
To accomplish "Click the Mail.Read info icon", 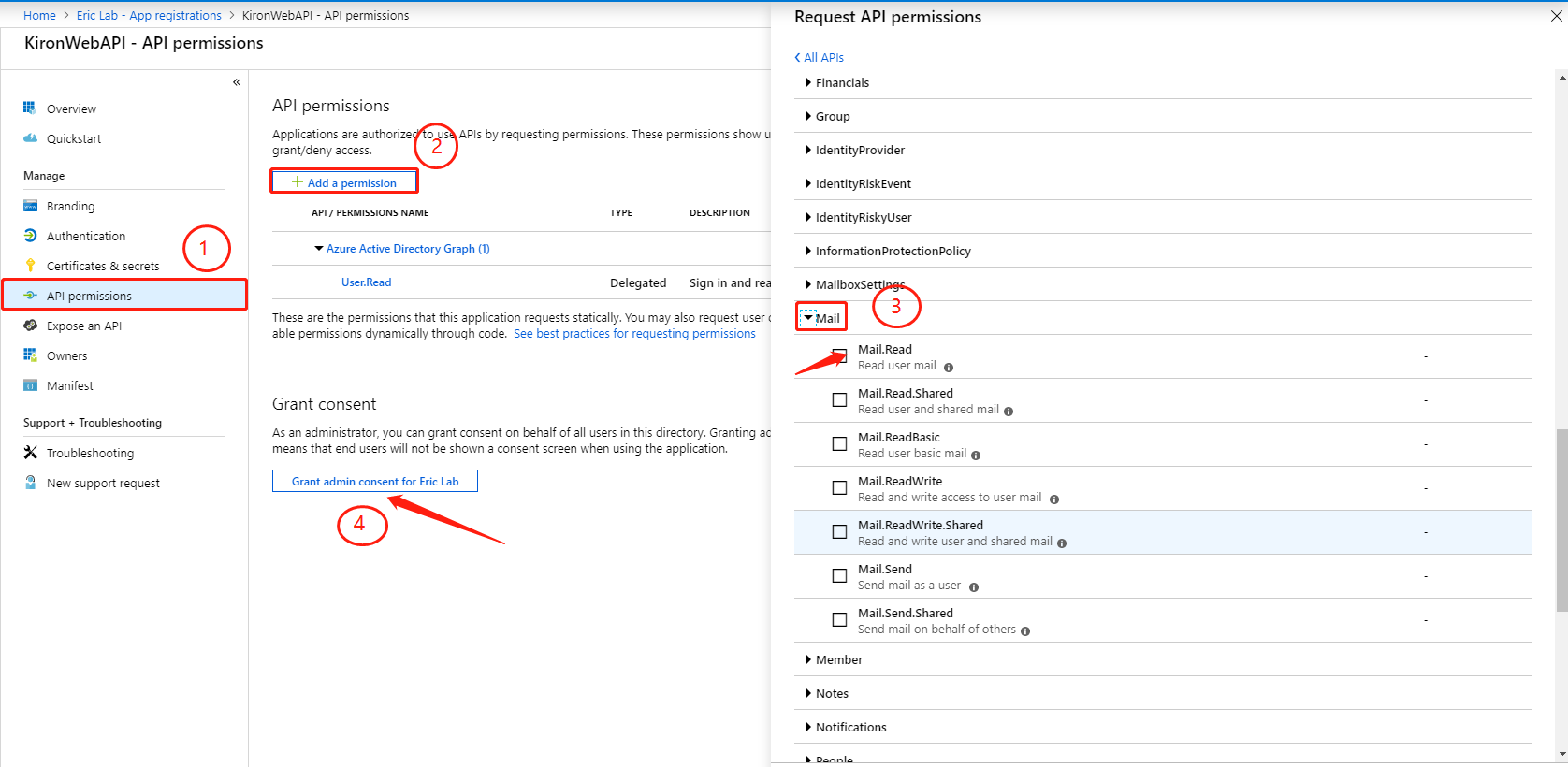I will [949, 368].
